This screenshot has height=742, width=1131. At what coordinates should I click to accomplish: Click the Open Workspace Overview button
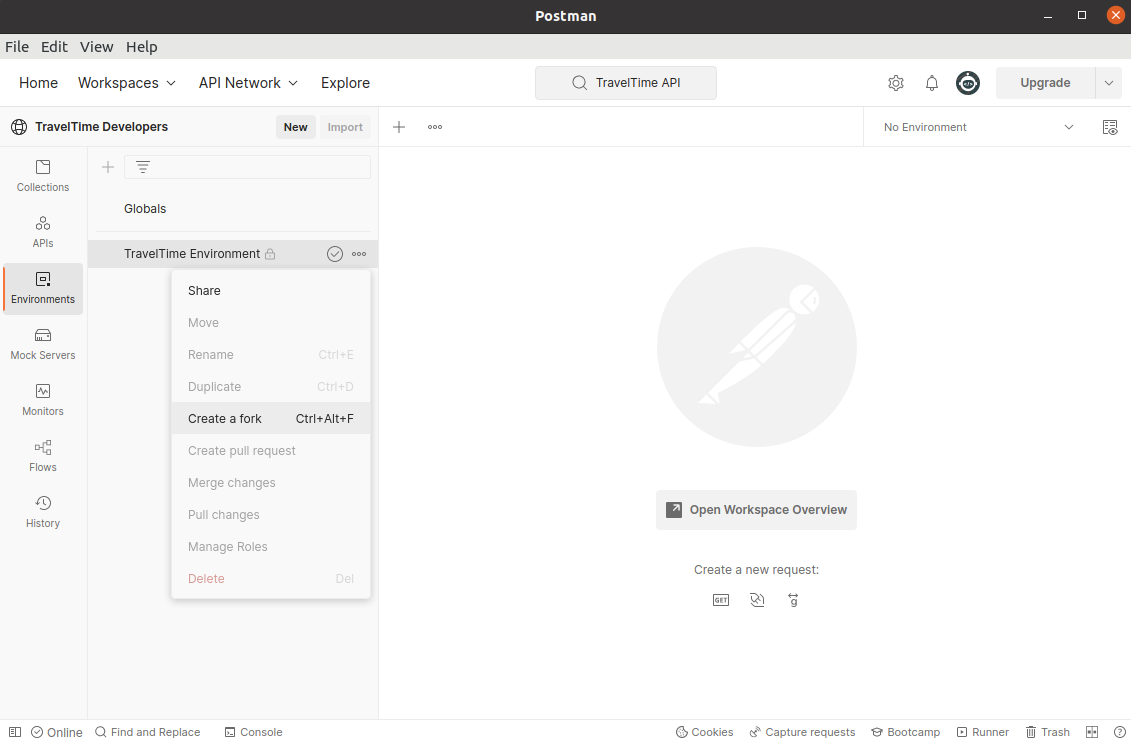tap(756, 510)
